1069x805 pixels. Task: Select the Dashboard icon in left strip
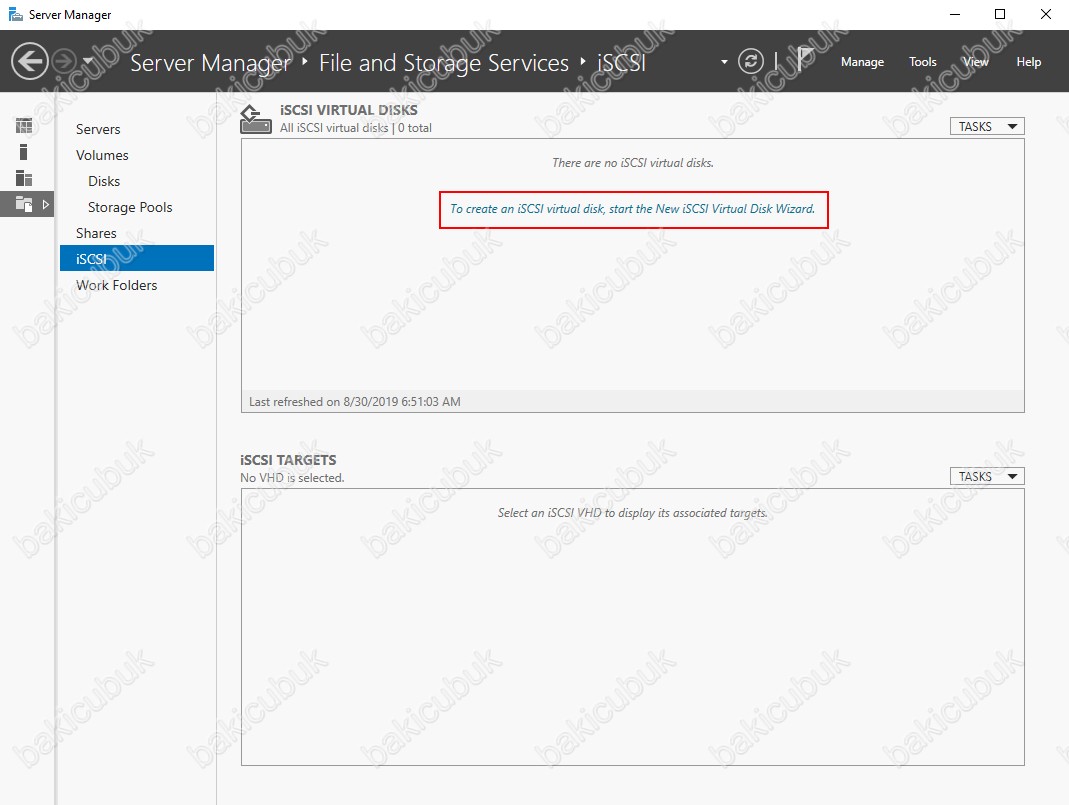tap(24, 125)
